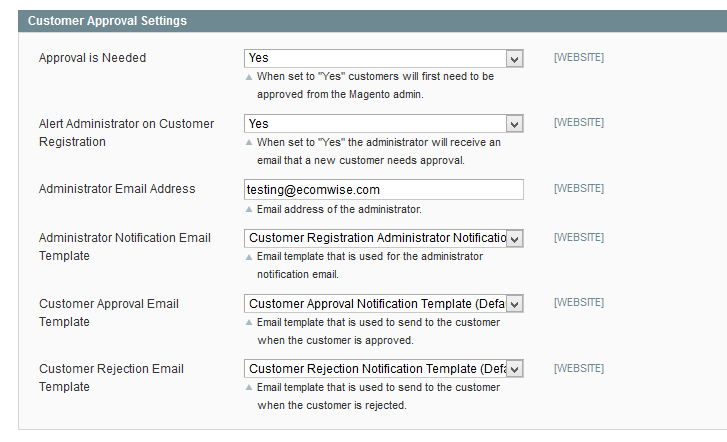
Task: Click the hint triangle under Approval is Needed
Action: point(249,77)
